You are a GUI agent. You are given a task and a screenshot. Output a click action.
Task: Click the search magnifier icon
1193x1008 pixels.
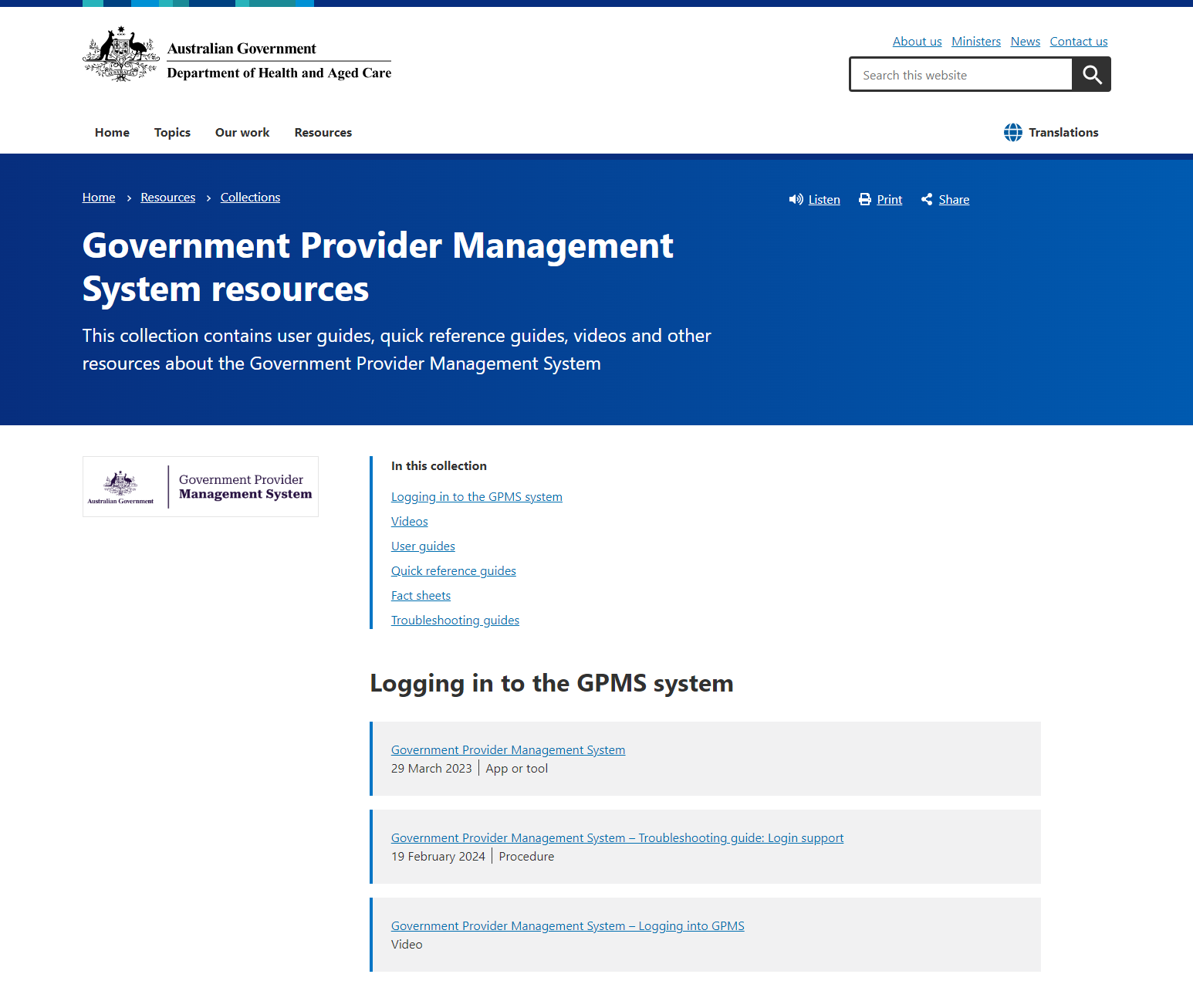(x=1091, y=74)
